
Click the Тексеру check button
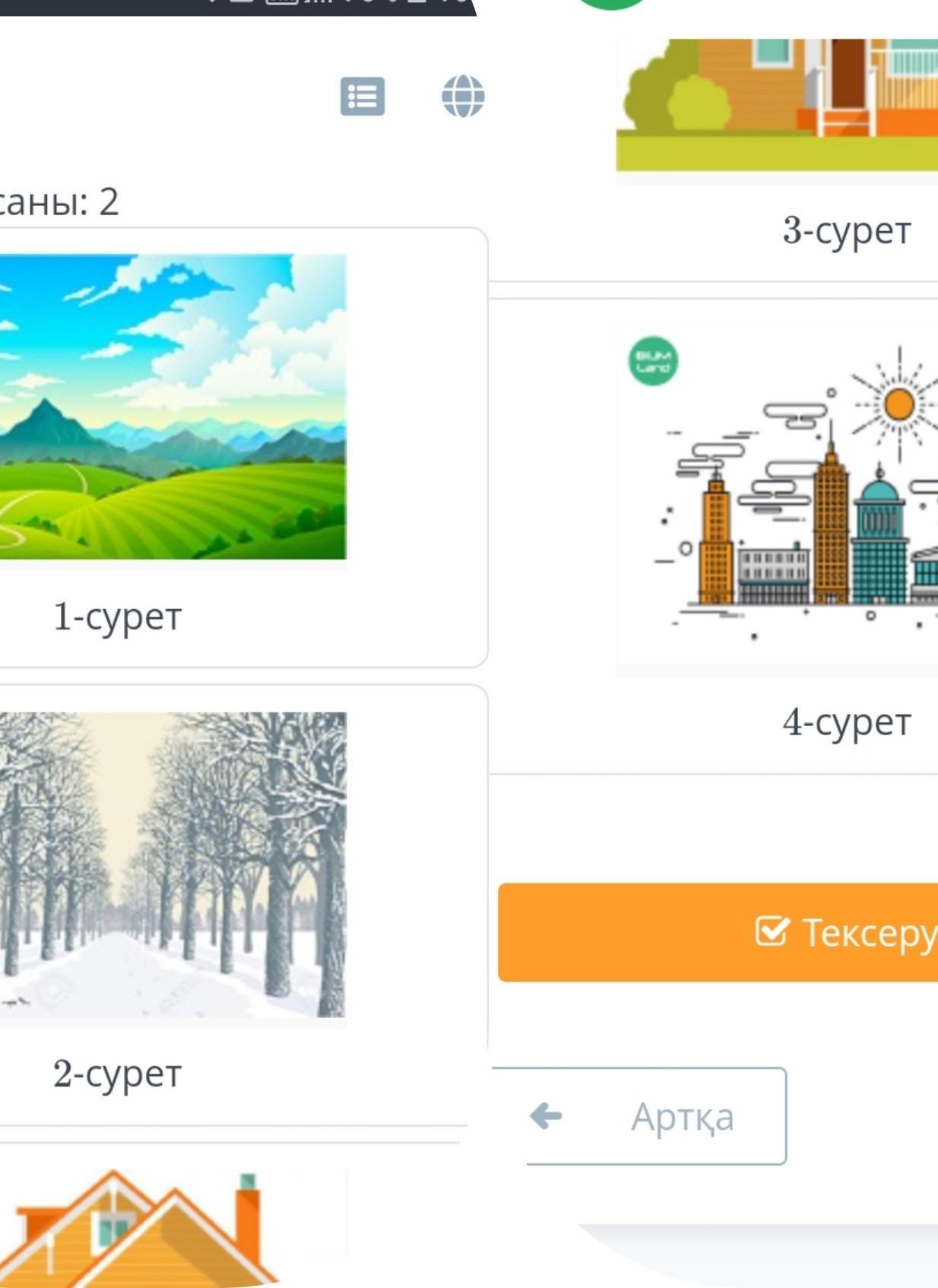tap(718, 932)
